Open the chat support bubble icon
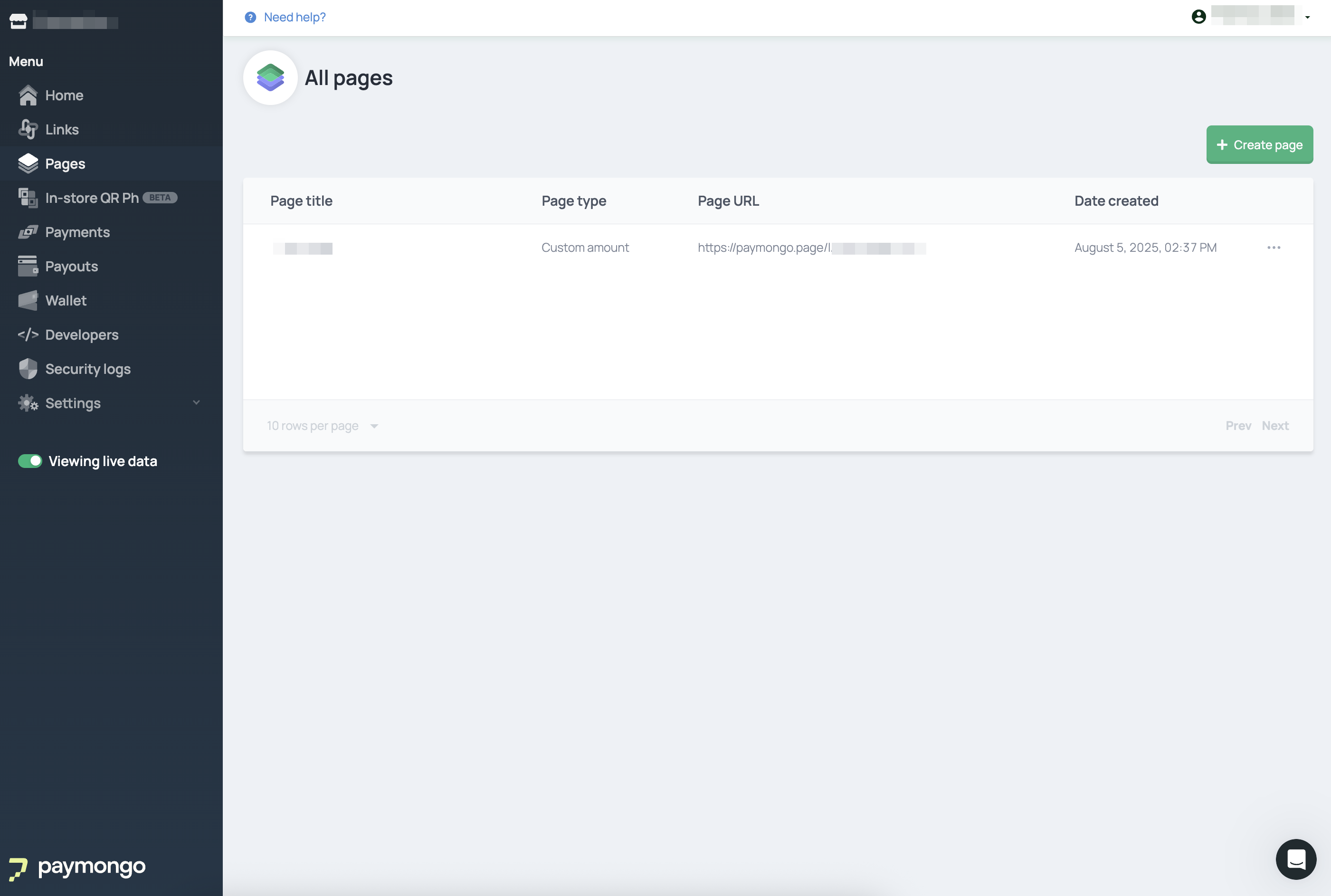 pyautogui.click(x=1295, y=859)
